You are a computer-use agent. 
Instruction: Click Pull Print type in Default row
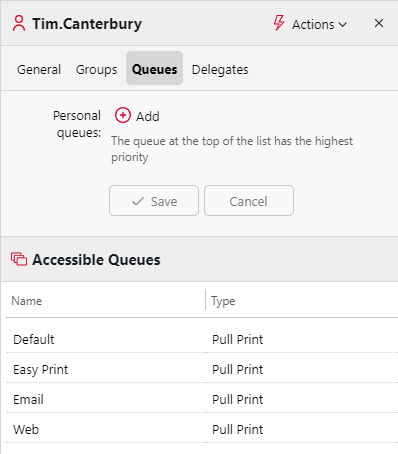coord(237,339)
